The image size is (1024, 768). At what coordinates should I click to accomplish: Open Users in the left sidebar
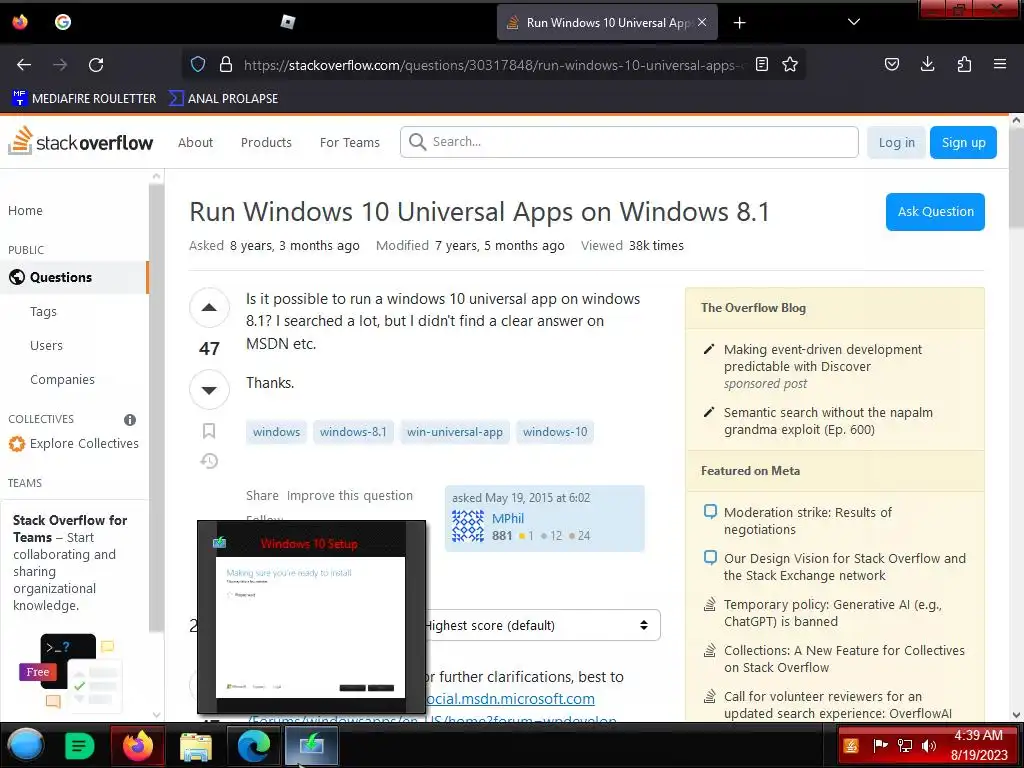tap(46, 345)
